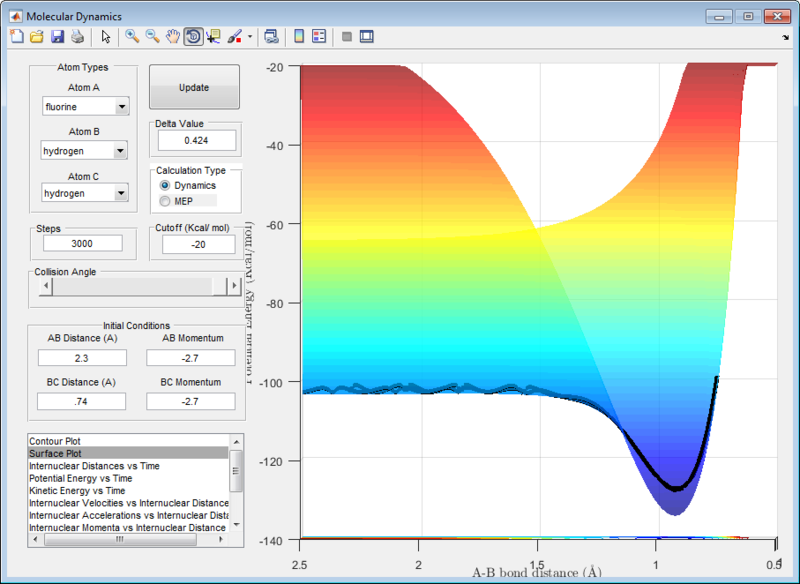Activate the Pan hand tool
This screenshot has width=800, height=584.
click(172, 37)
